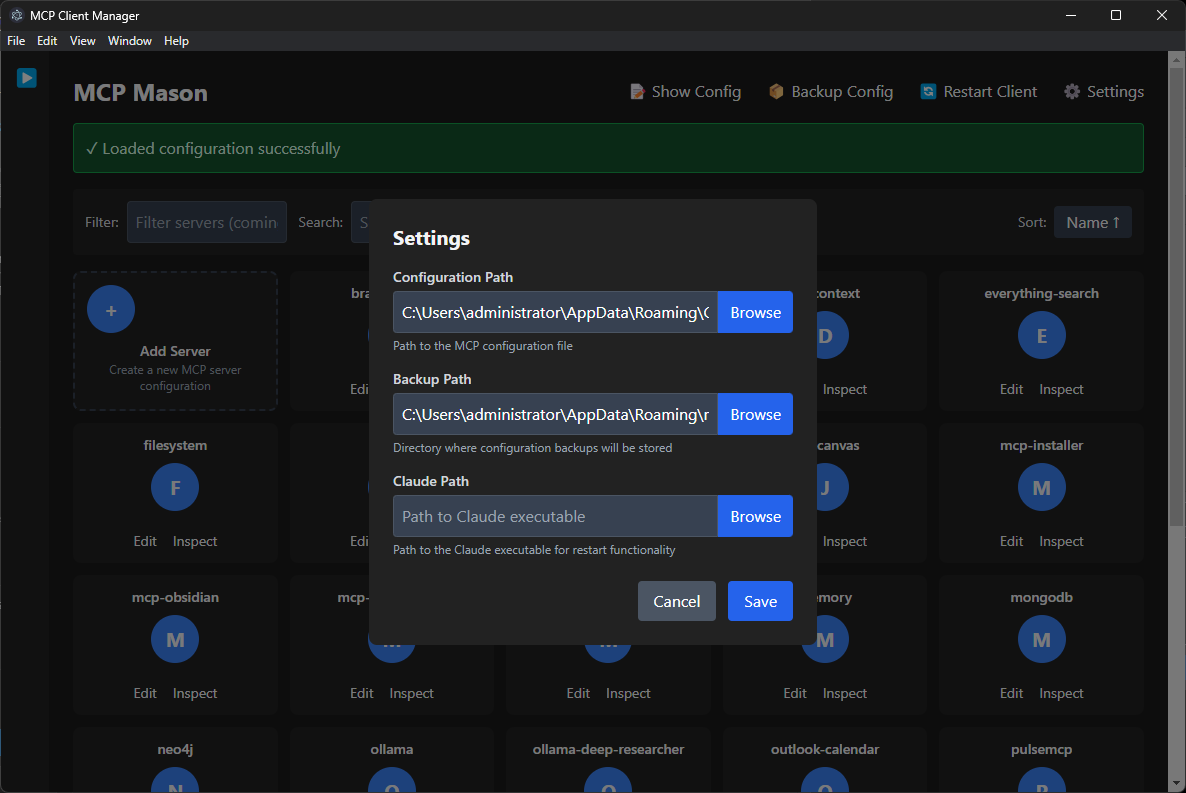Inspect the mcp-obsidian server
Viewport: 1186px width, 793px height.
[x=194, y=693]
